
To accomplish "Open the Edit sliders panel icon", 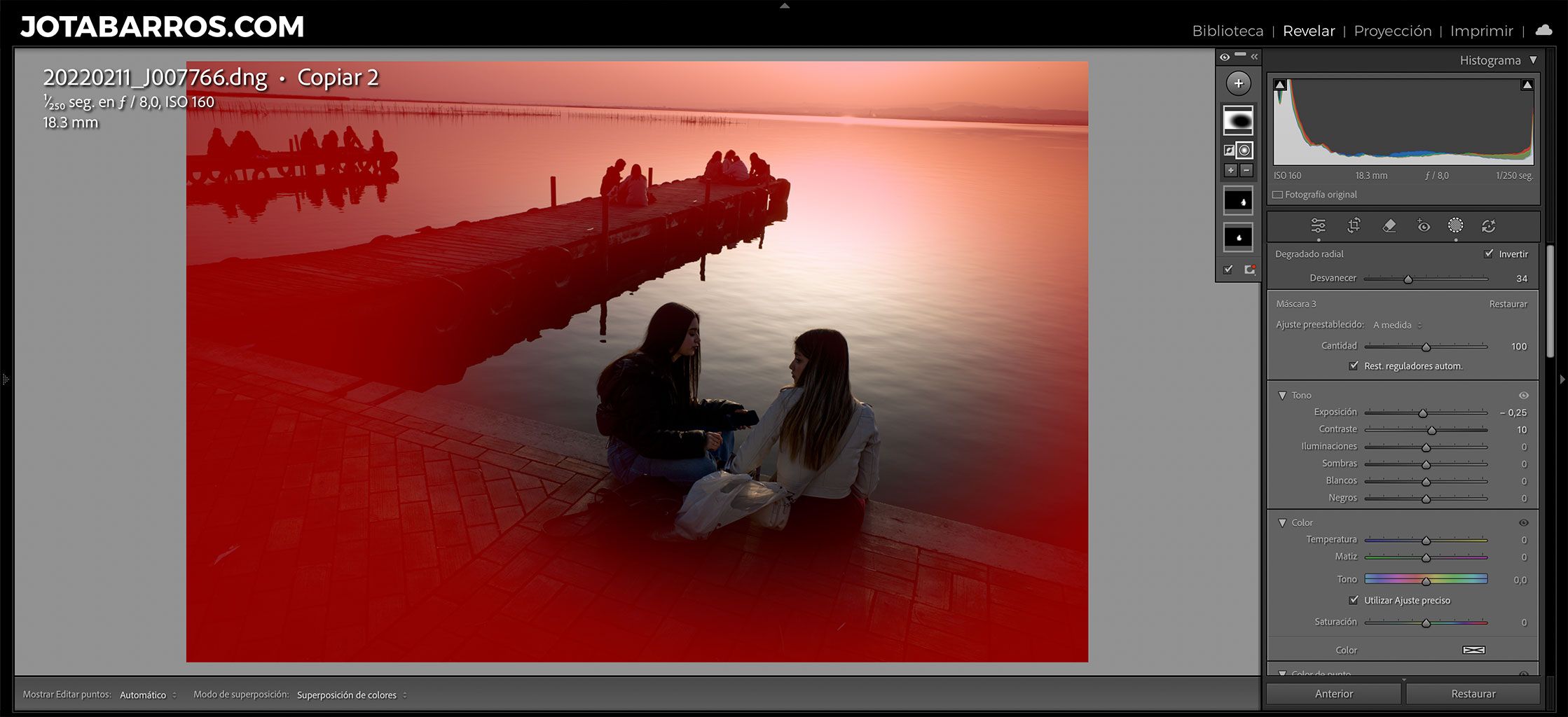I will [x=1318, y=225].
